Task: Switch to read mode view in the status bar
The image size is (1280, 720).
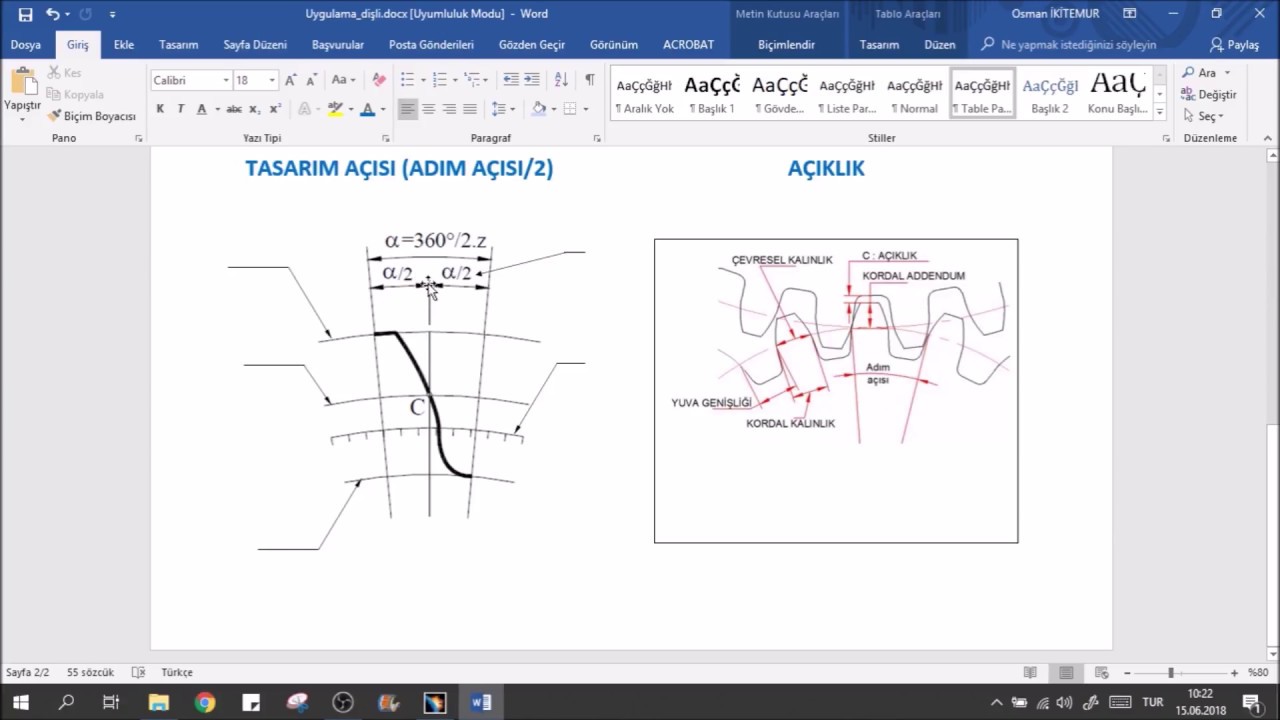Action: pyautogui.click(x=1030, y=673)
